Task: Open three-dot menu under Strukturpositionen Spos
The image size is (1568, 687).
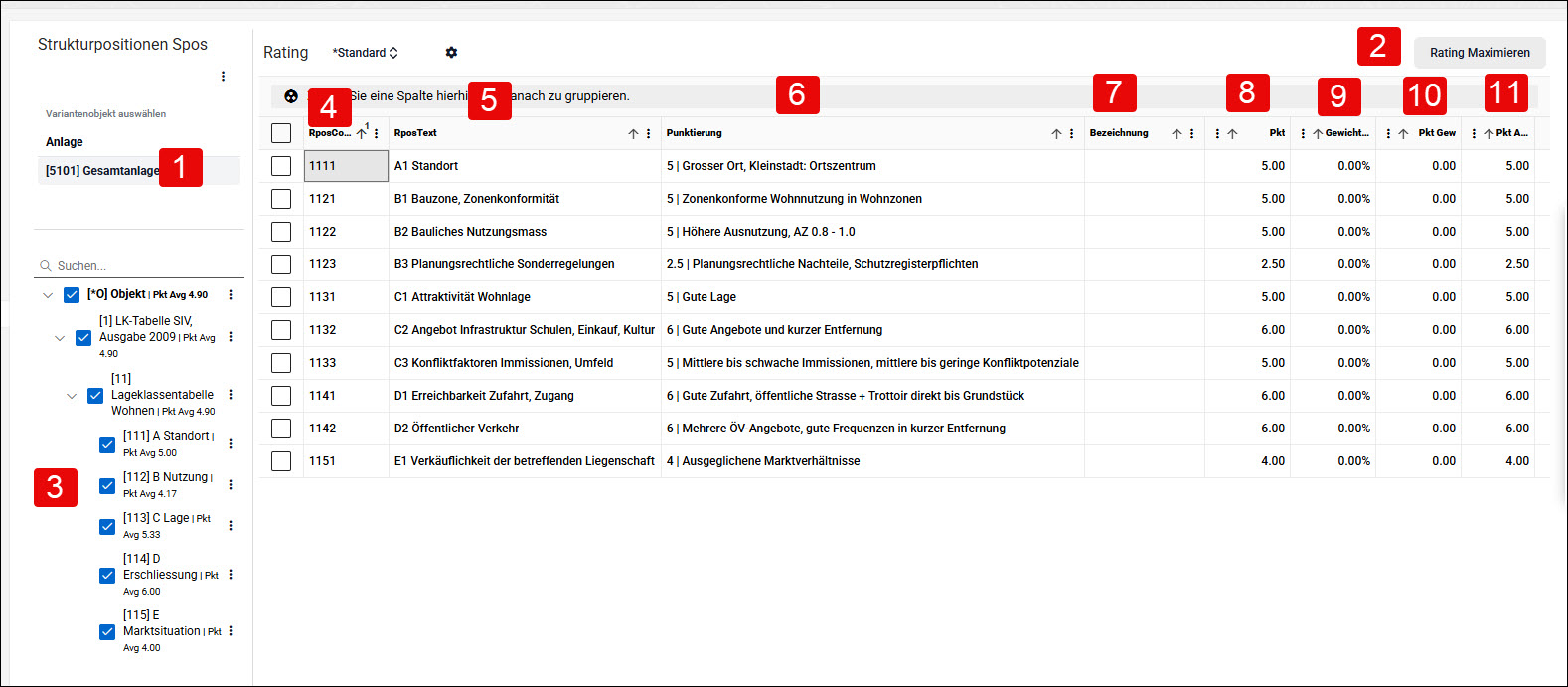Action: (x=223, y=77)
